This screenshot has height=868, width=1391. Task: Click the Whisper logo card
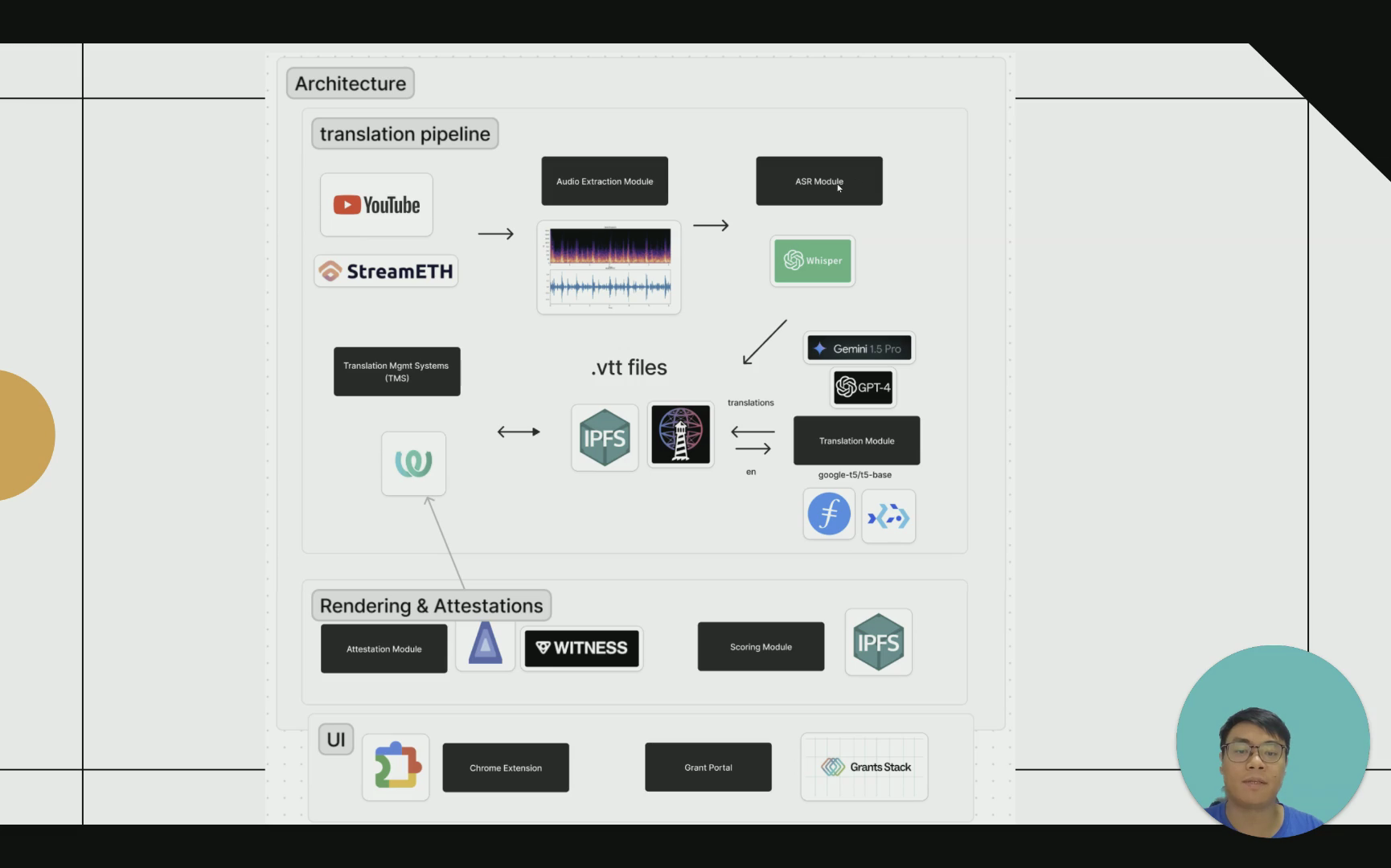click(x=813, y=260)
